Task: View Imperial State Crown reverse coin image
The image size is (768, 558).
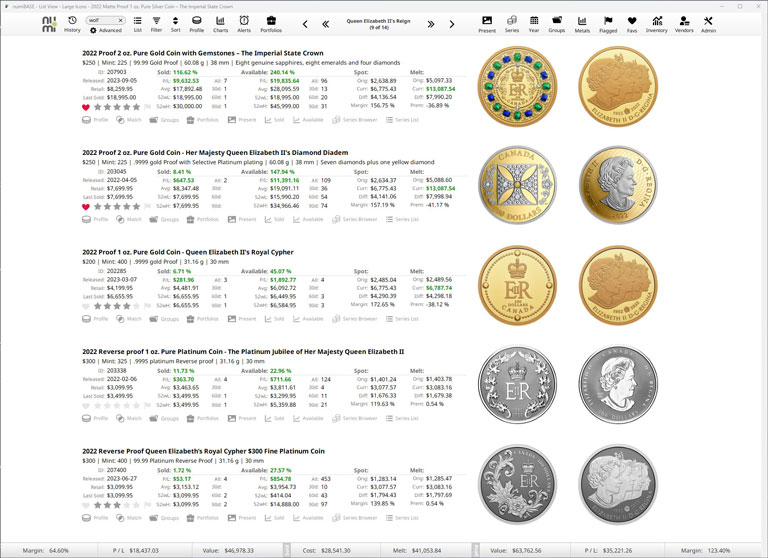Action: [517, 86]
